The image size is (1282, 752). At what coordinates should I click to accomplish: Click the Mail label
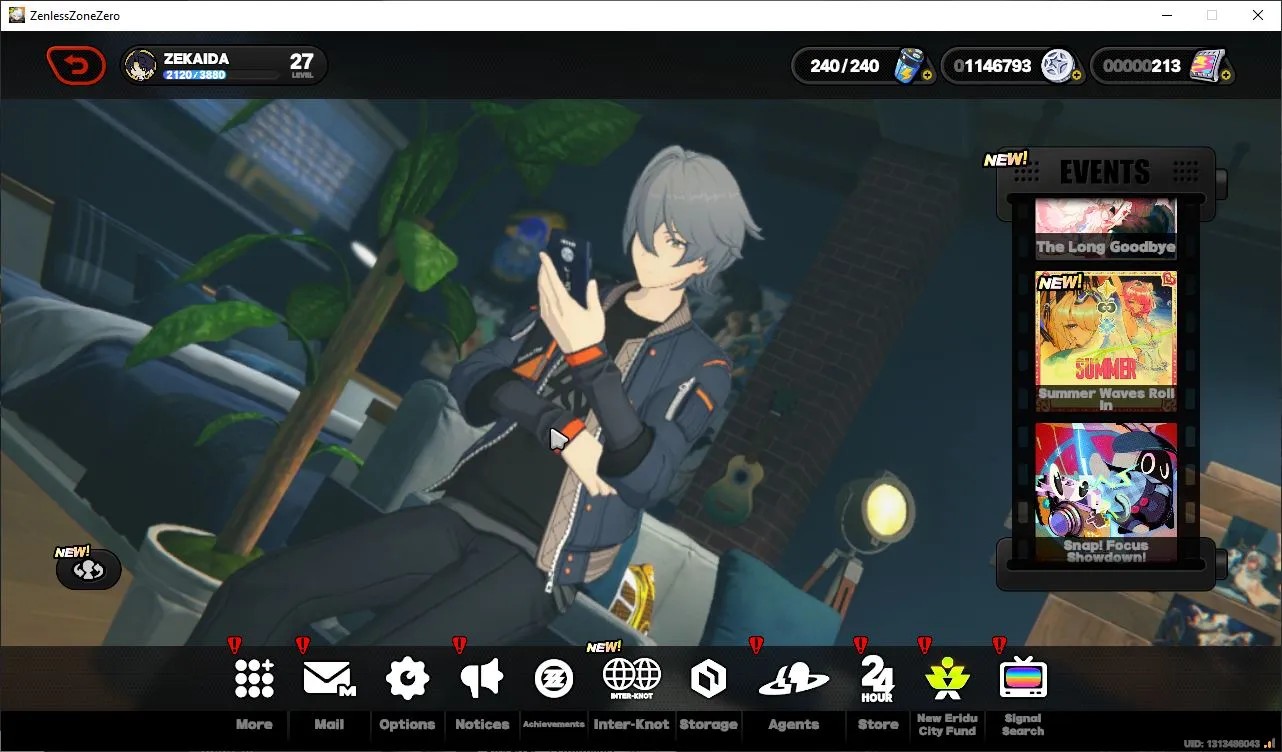[x=329, y=725]
